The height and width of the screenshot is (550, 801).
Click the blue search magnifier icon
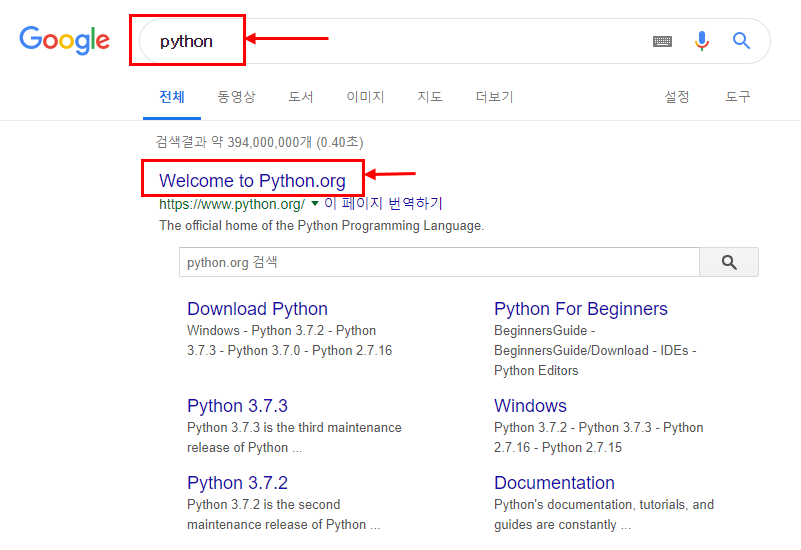pos(741,40)
